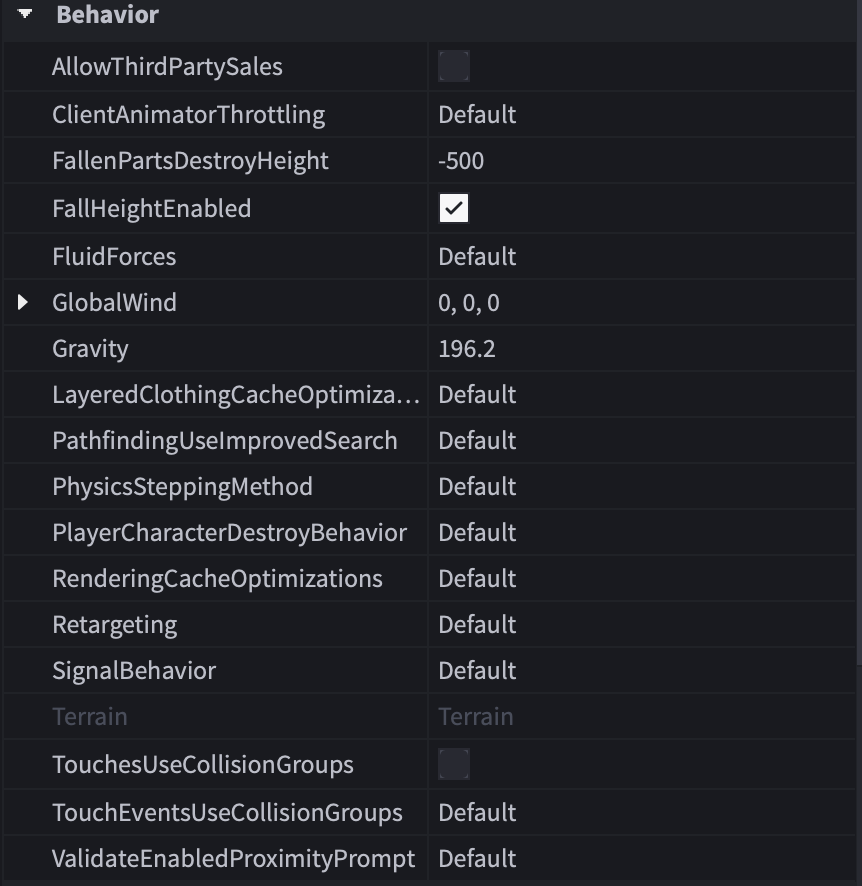Click the Gravity value 196.2
Image resolution: width=862 pixels, height=886 pixels.
466,349
